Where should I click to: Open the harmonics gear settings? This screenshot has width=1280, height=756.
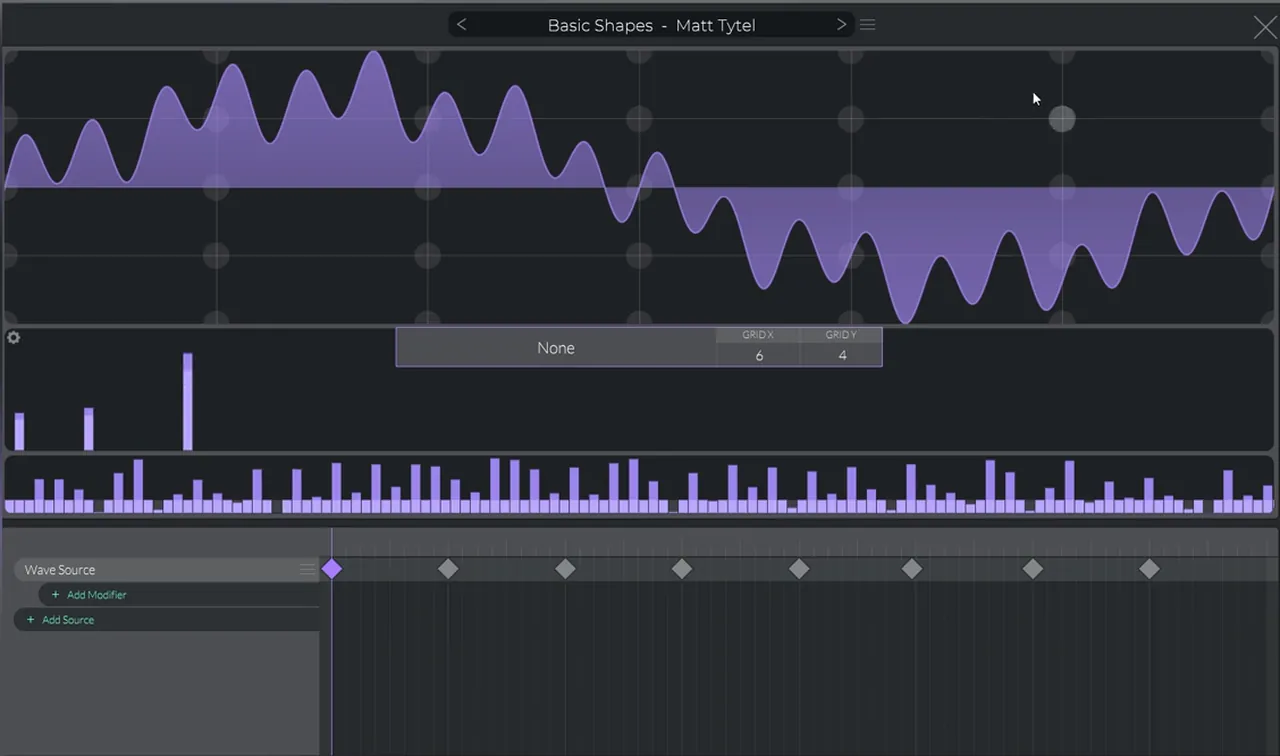(x=13, y=338)
